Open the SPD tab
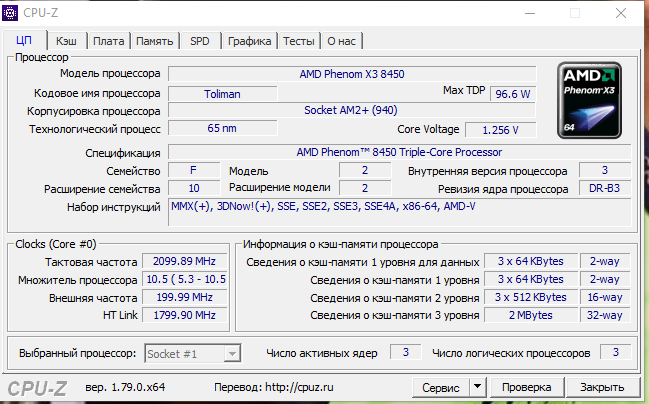Screen dimensions: 649x404 [200, 41]
